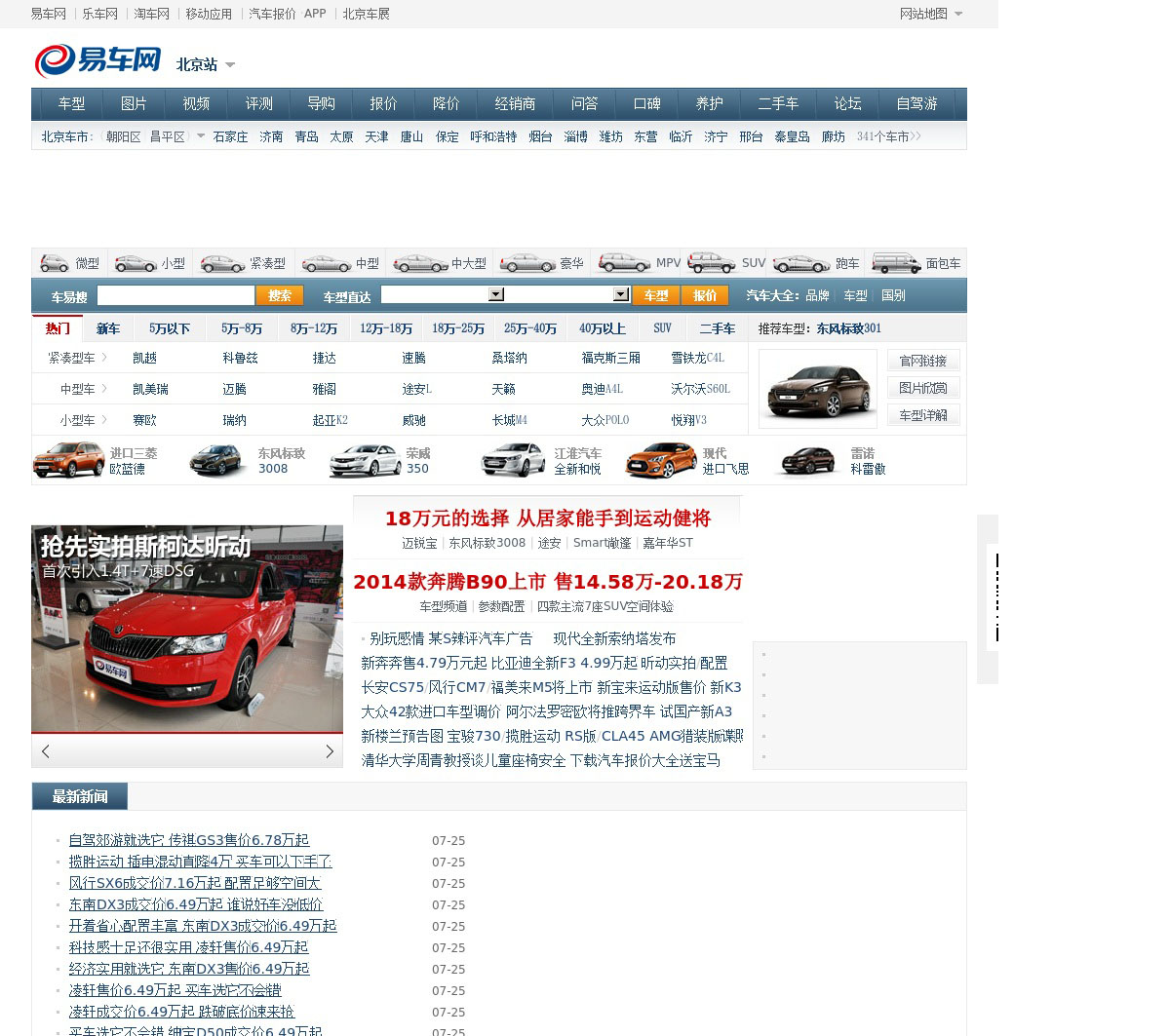Open the 品牌 link in 汽车大全

click(x=817, y=295)
